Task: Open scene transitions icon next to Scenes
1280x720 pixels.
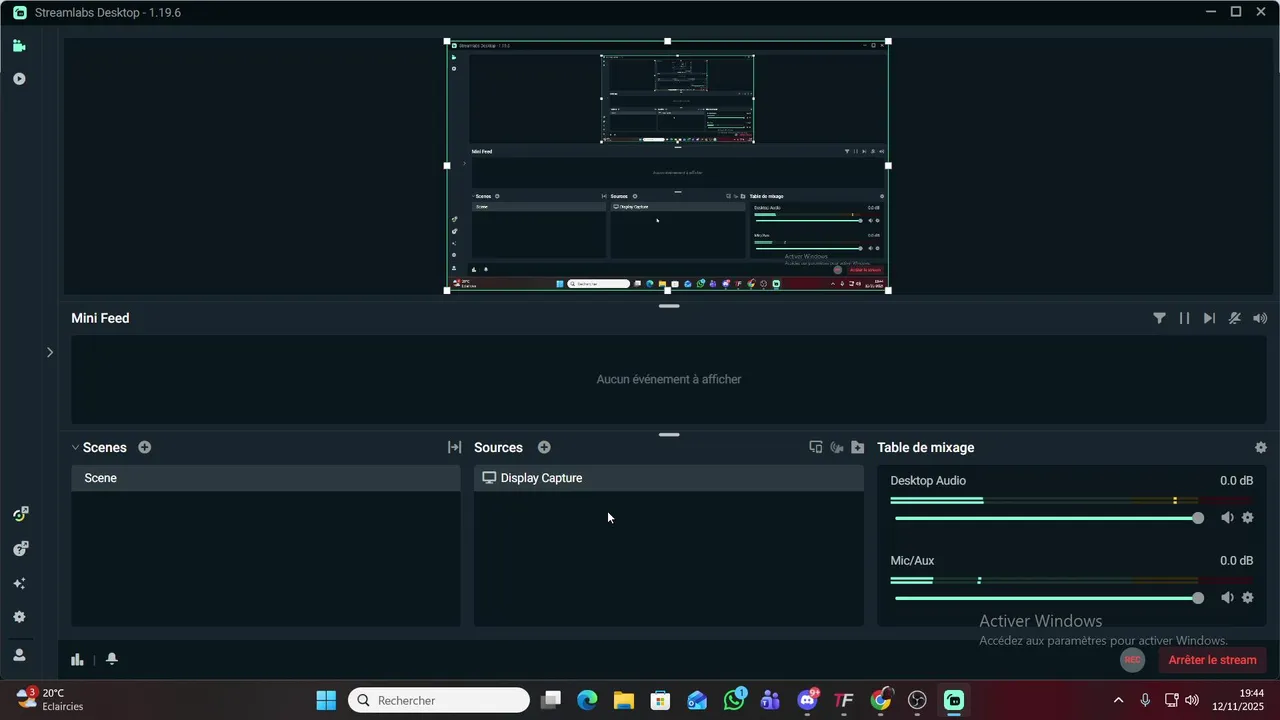Action: pyautogui.click(x=454, y=447)
